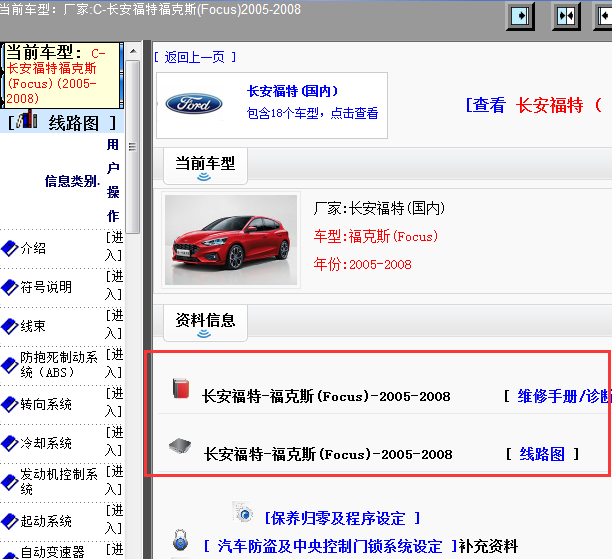Select 转向系统 in the sidebar list
This screenshot has height=559, width=612.
coord(46,404)
